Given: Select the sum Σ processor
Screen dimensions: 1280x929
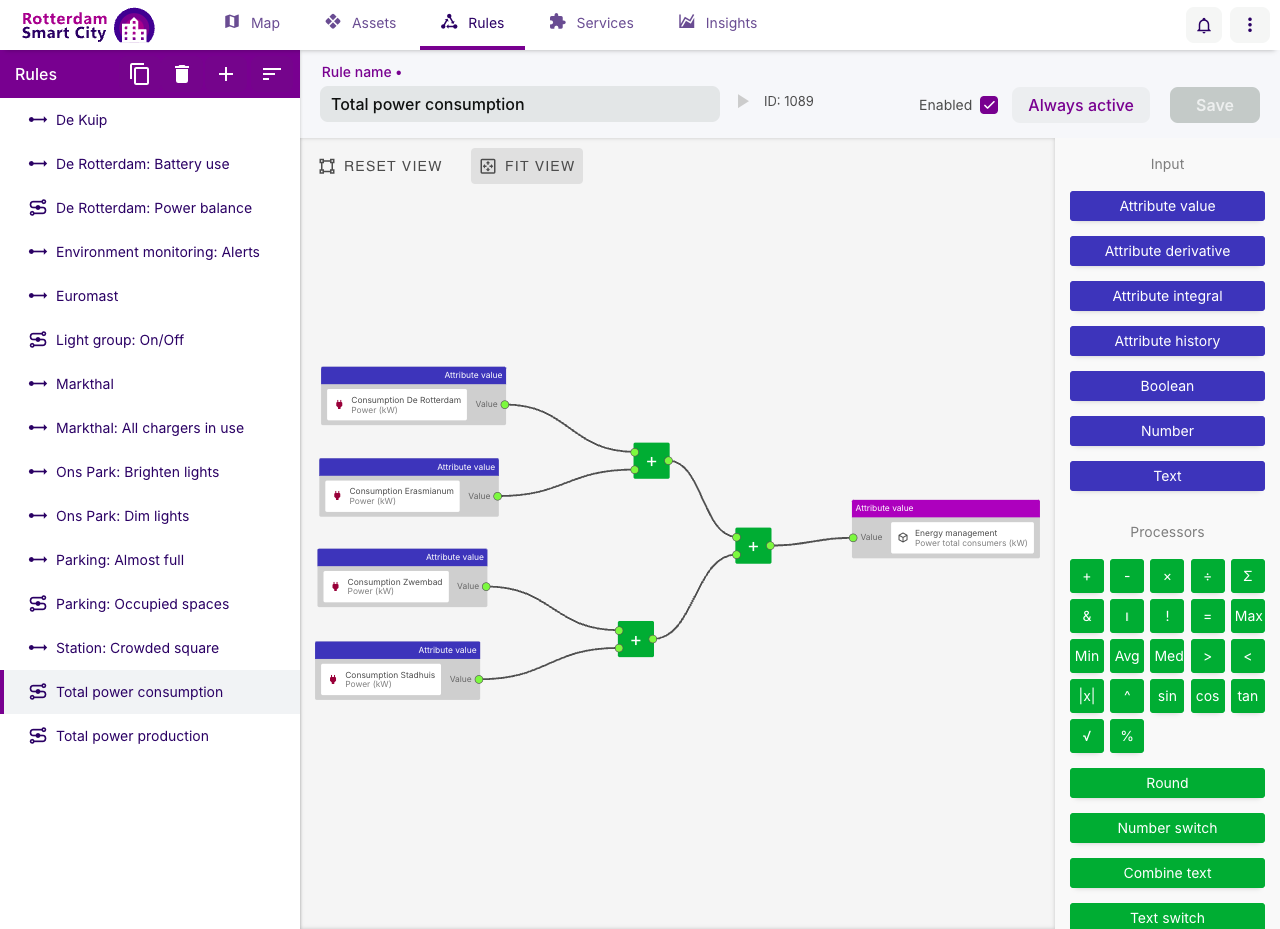Looking at the screenshot, I should [1248, 576].
